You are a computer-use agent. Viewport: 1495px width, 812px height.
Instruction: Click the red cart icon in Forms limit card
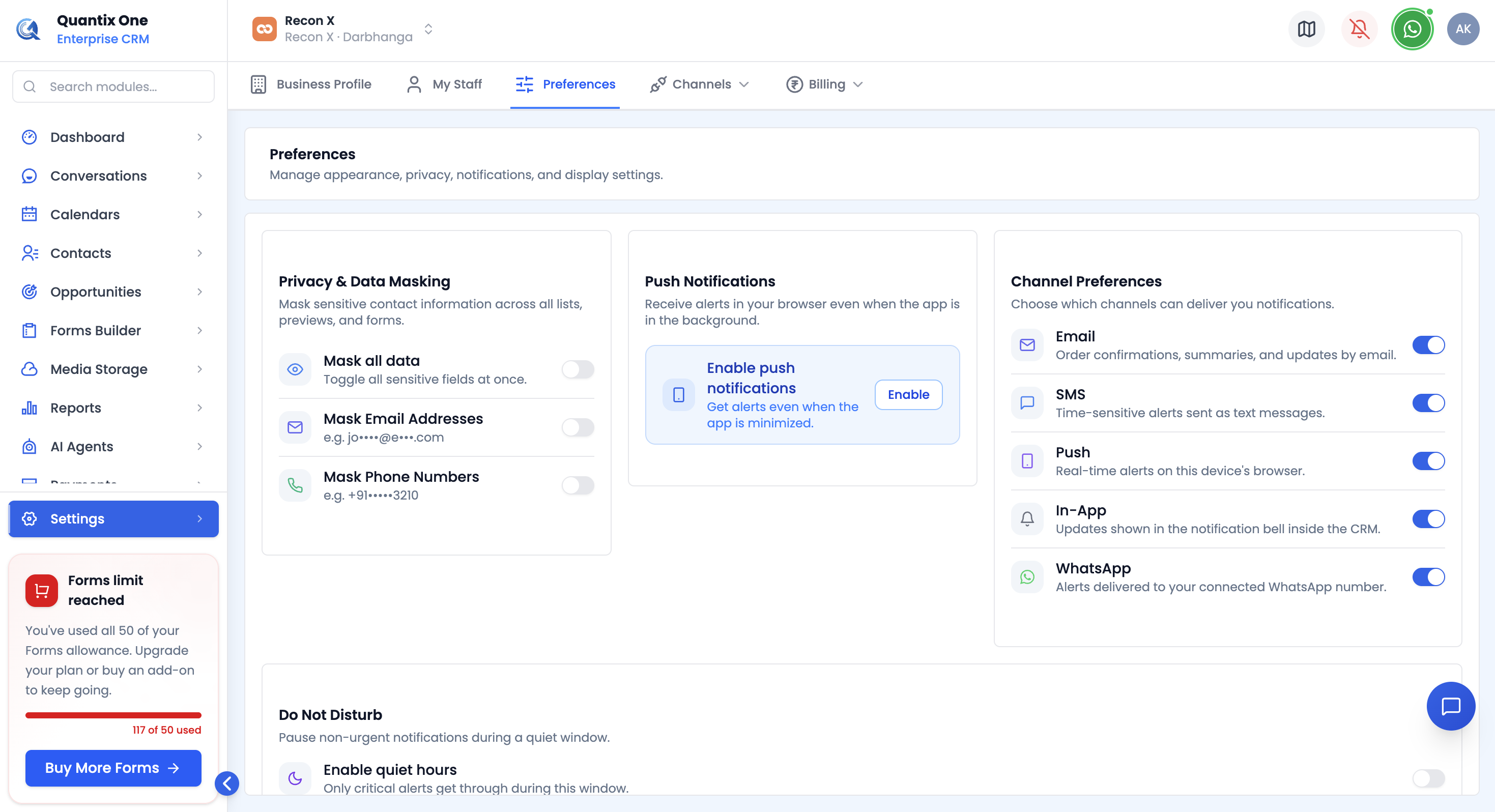(x=42, y=591)
